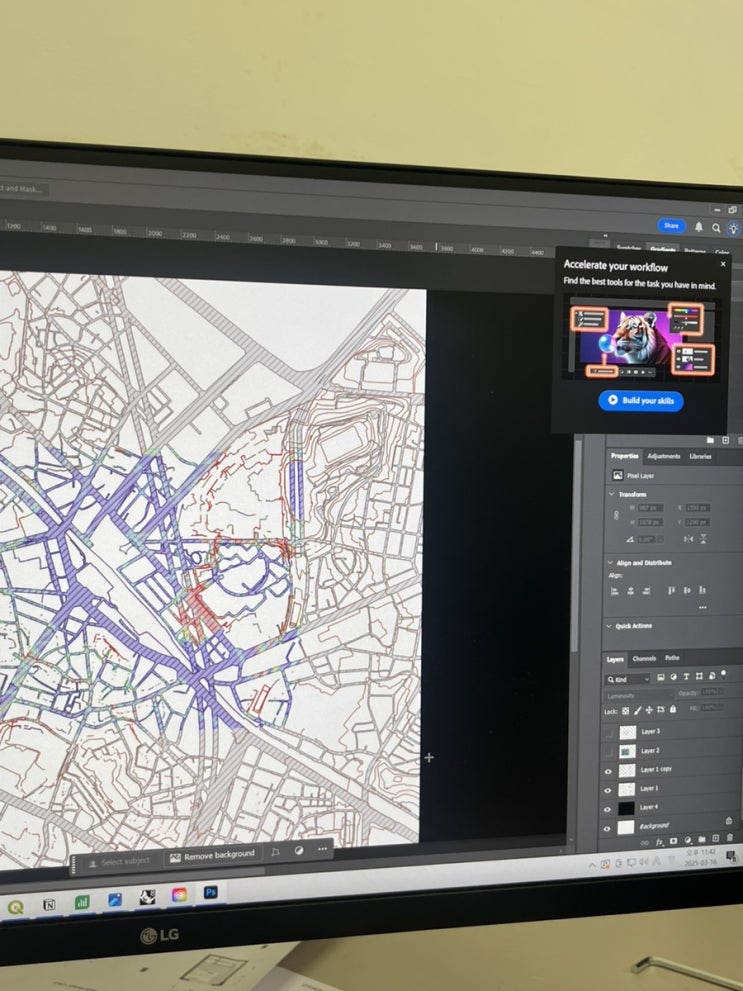
Task: Filter layers by shape layers icon
Action: coord(699,676)
